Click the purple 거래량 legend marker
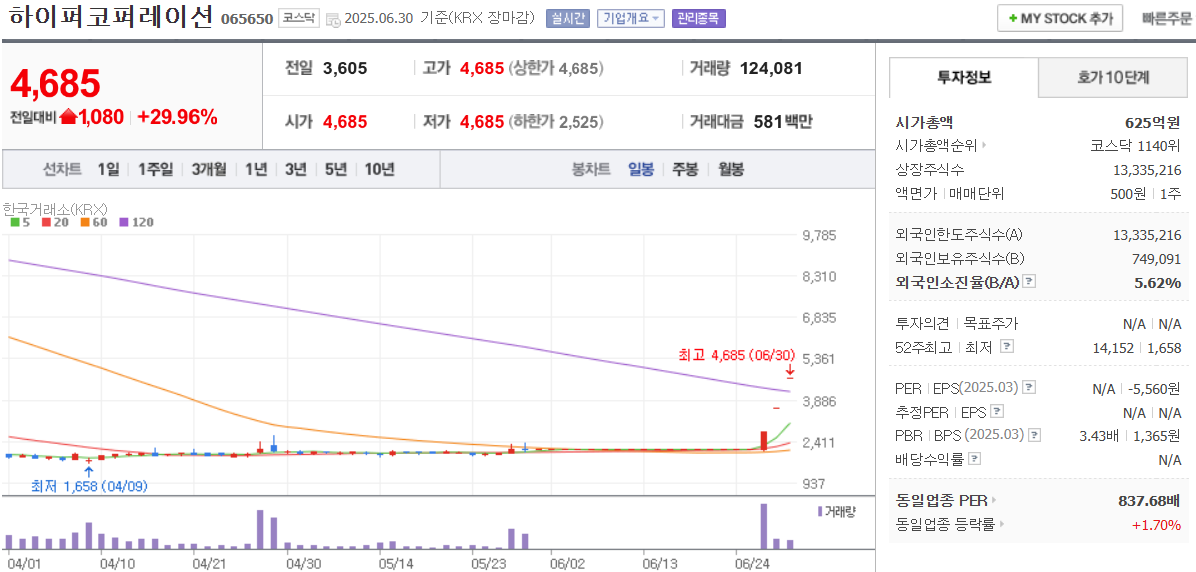Viewport: 1196px width, 572px height. 820,511
